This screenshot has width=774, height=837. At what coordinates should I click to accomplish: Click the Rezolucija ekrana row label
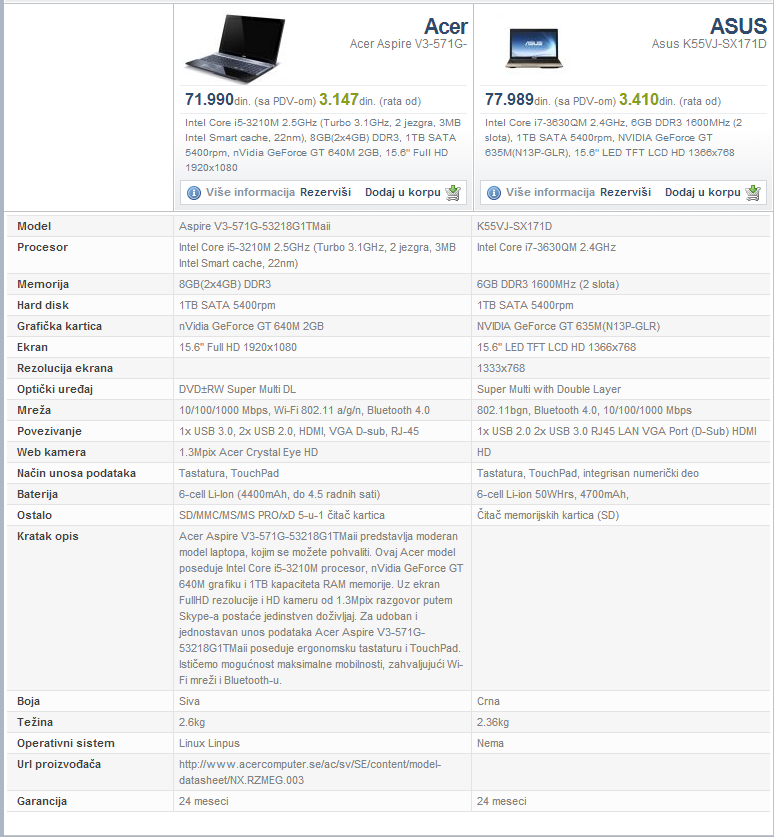click(x=65, y=368)
